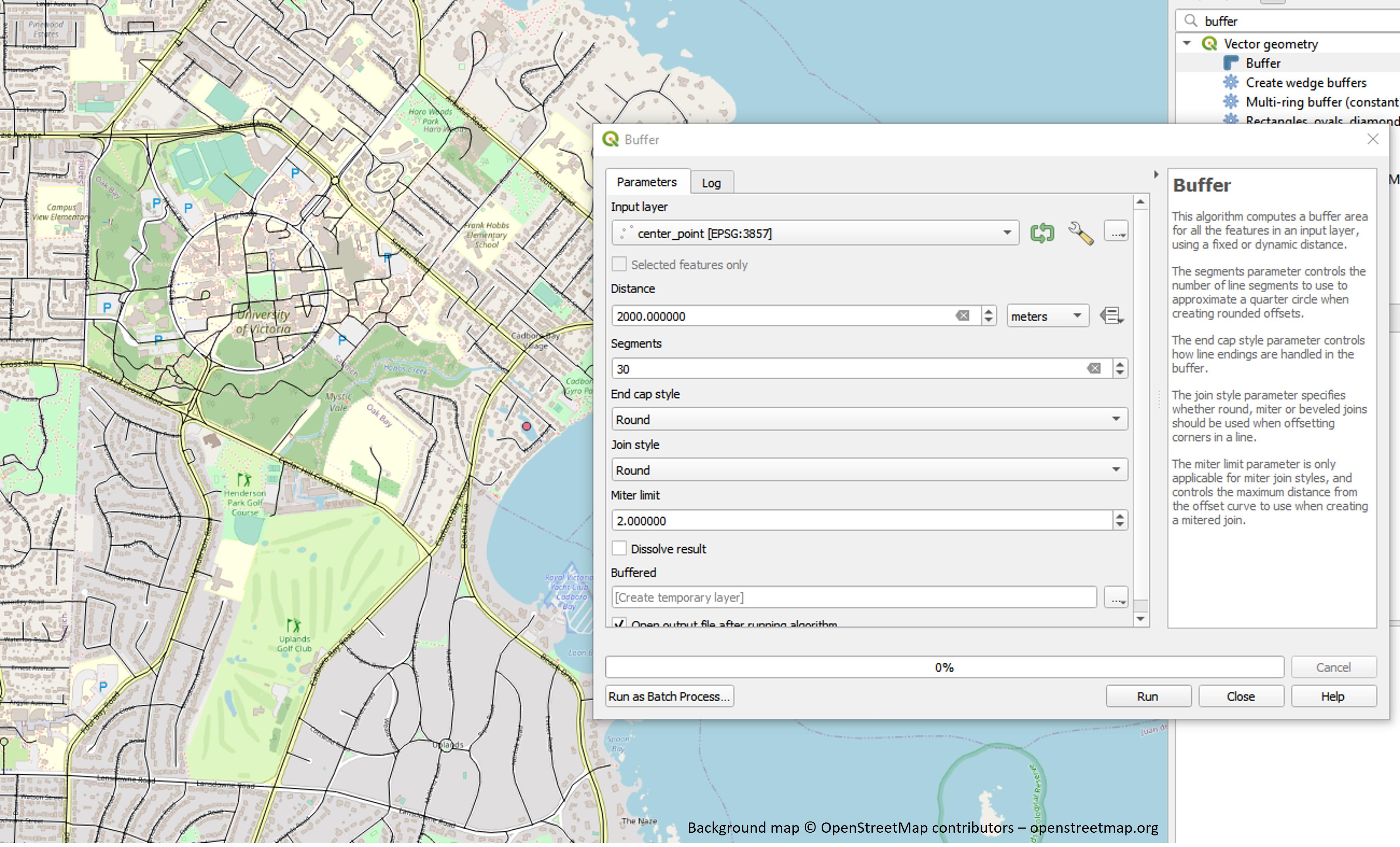Clear the Distance field value
1400x847 pixels.
point(962,316)
